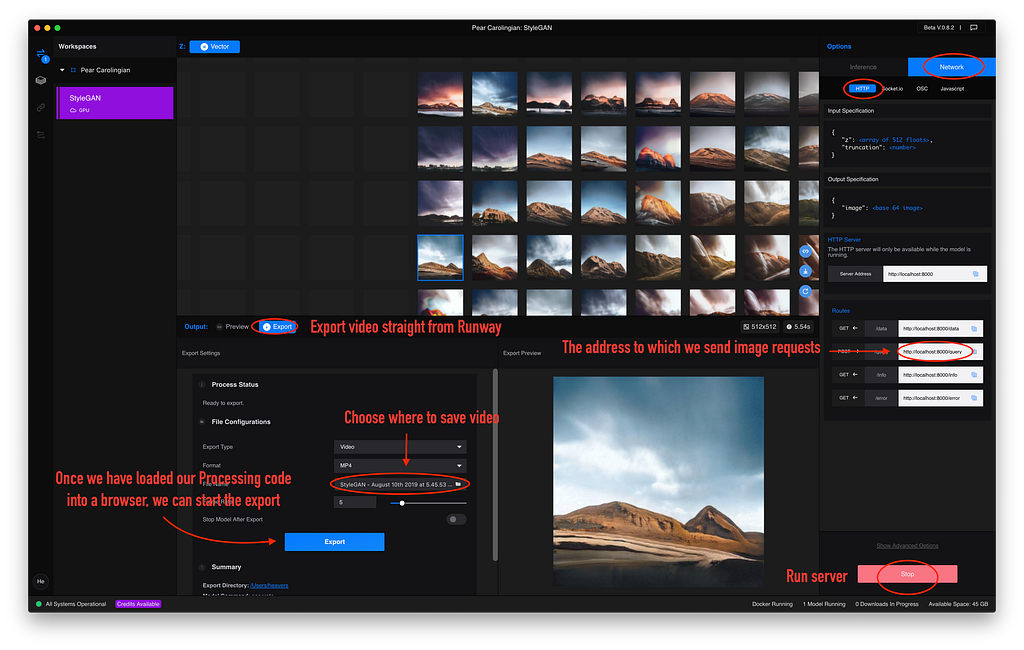Select the Export output option
1024x650 pixels.
(x=277, y=327)
